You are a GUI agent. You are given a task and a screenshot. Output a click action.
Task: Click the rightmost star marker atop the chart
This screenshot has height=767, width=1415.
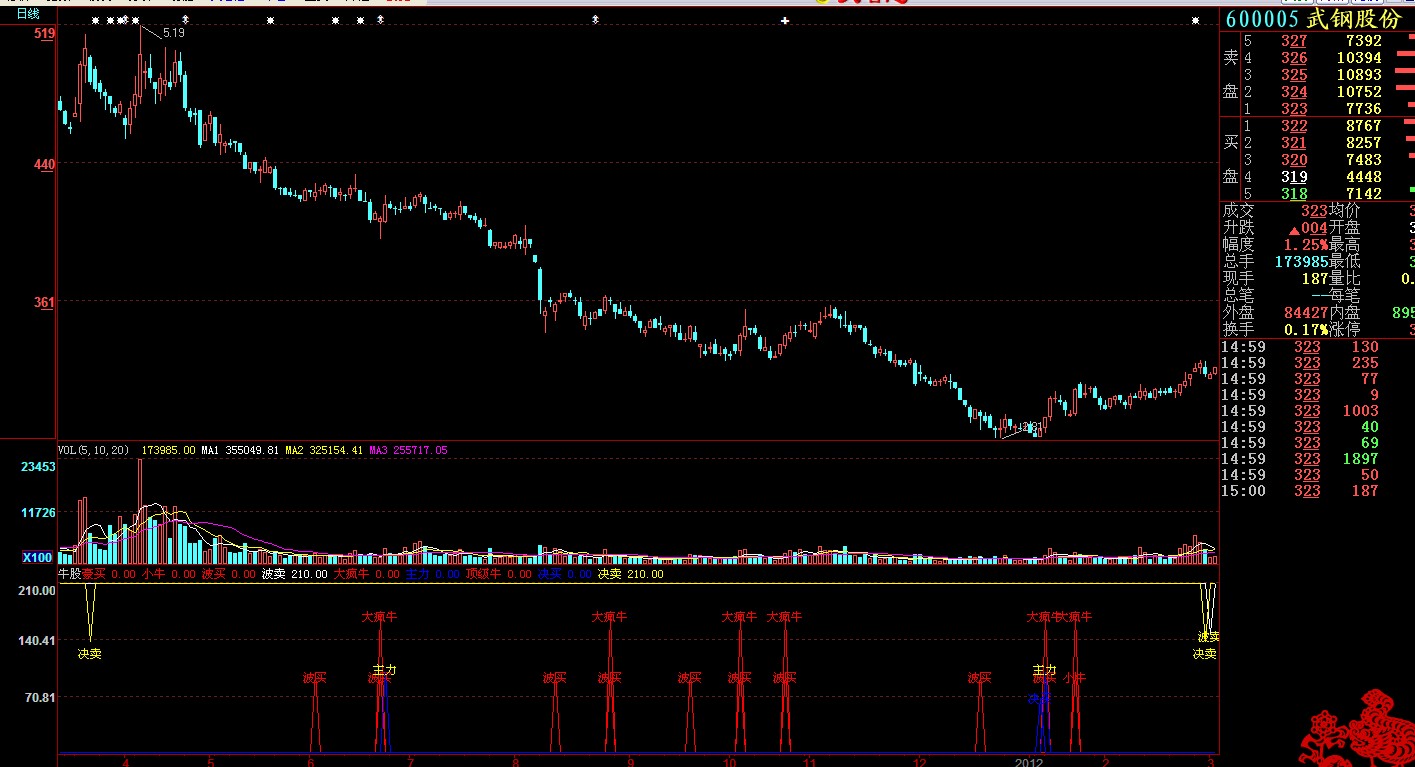1195,20
